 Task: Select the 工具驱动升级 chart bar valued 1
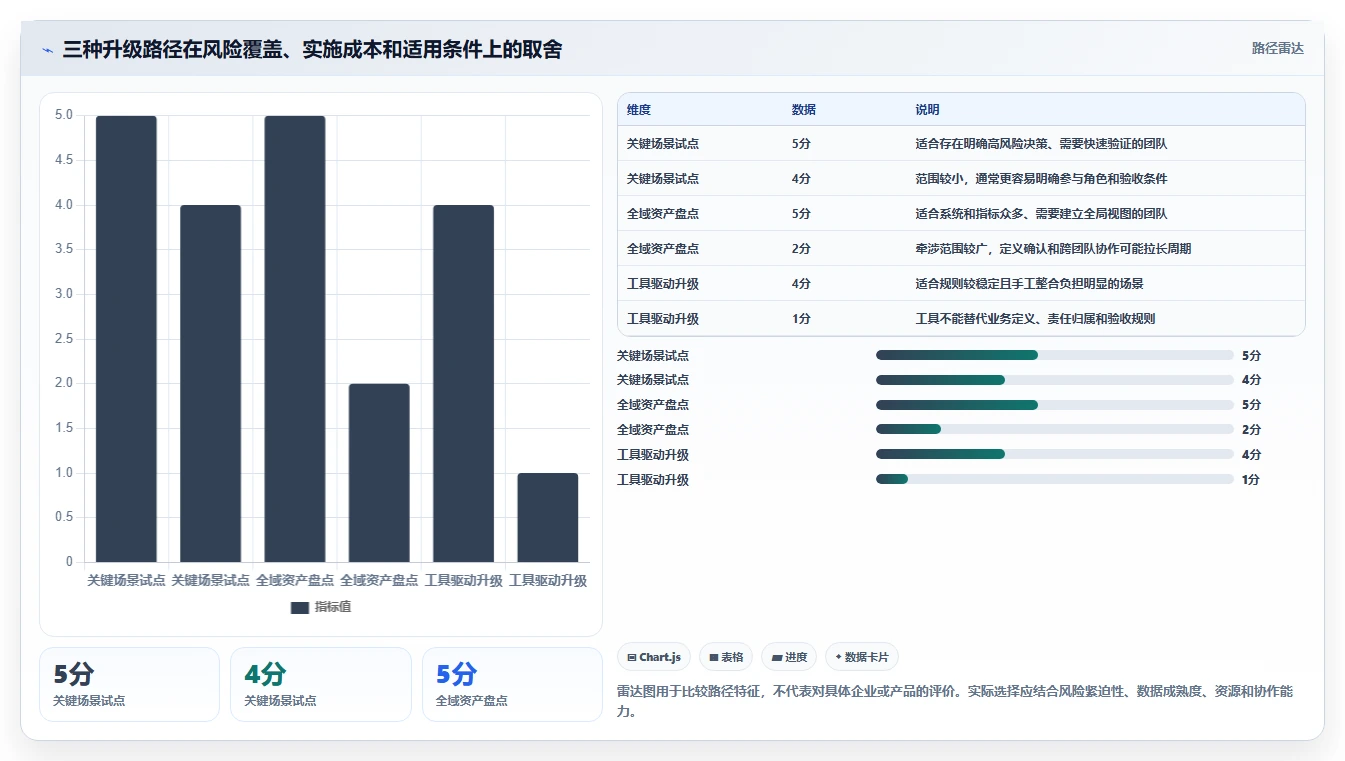(548, 517)
